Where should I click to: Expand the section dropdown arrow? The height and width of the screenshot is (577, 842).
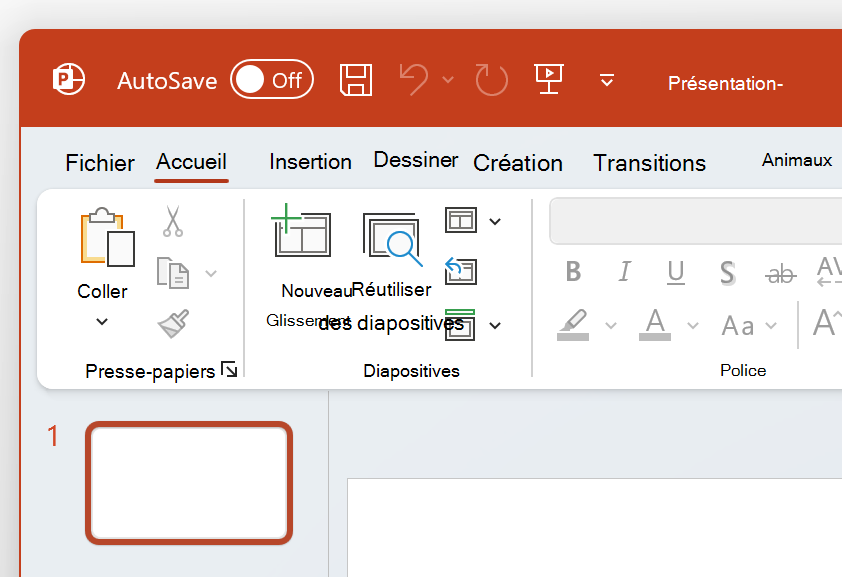(495, 325)
